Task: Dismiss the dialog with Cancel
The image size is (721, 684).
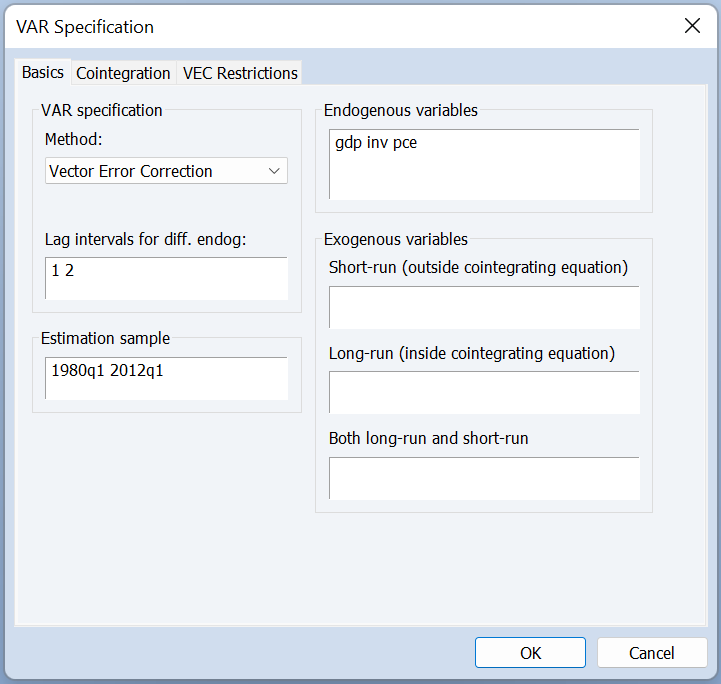Action: (x=652, y=653)
